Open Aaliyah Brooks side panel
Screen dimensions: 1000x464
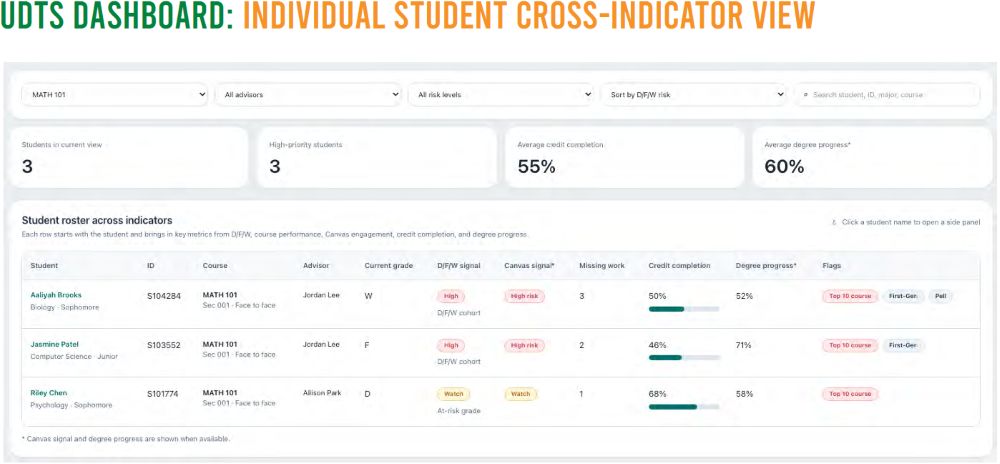click(56, 295)
